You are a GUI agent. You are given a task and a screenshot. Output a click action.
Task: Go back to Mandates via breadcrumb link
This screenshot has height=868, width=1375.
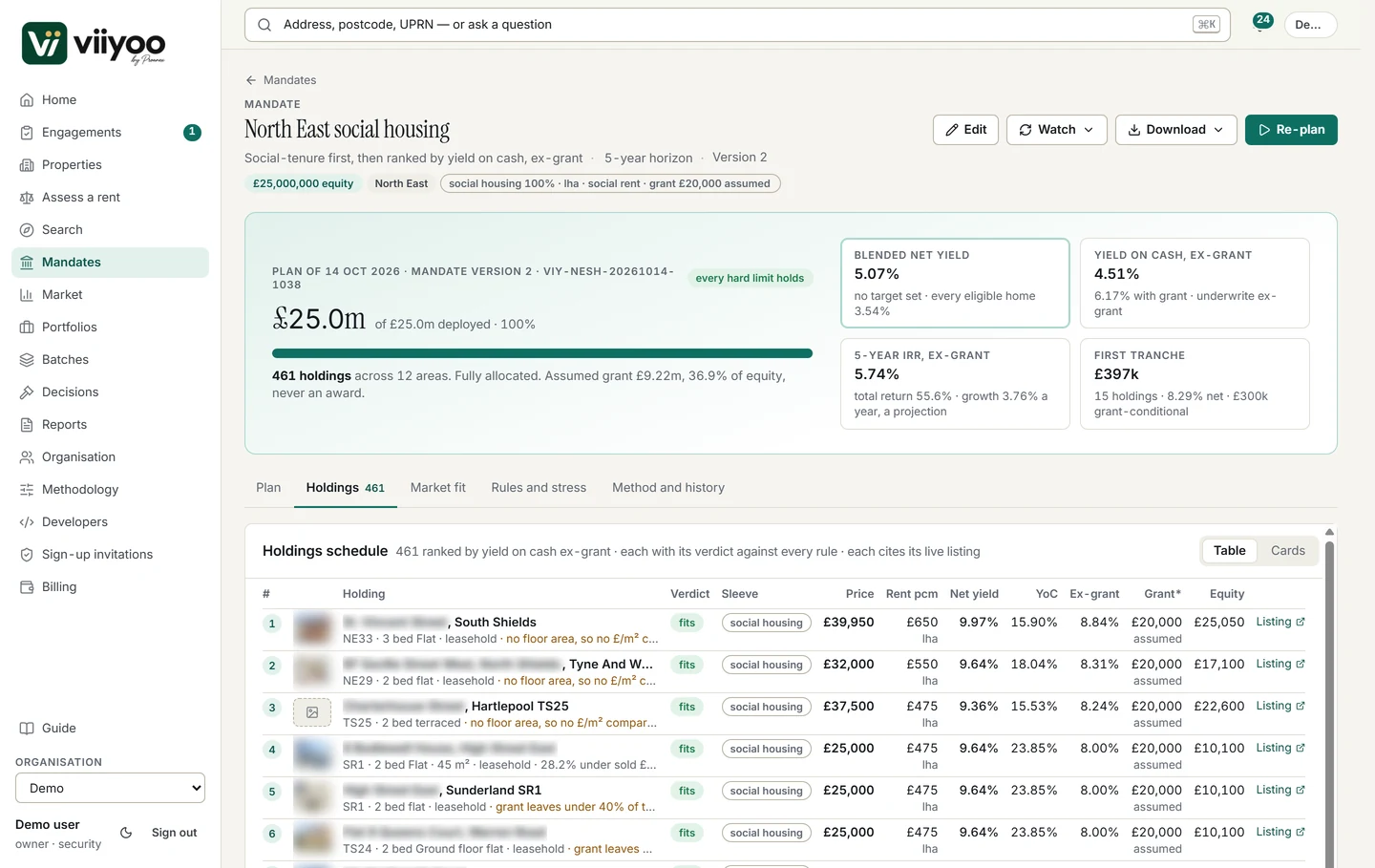281,80
